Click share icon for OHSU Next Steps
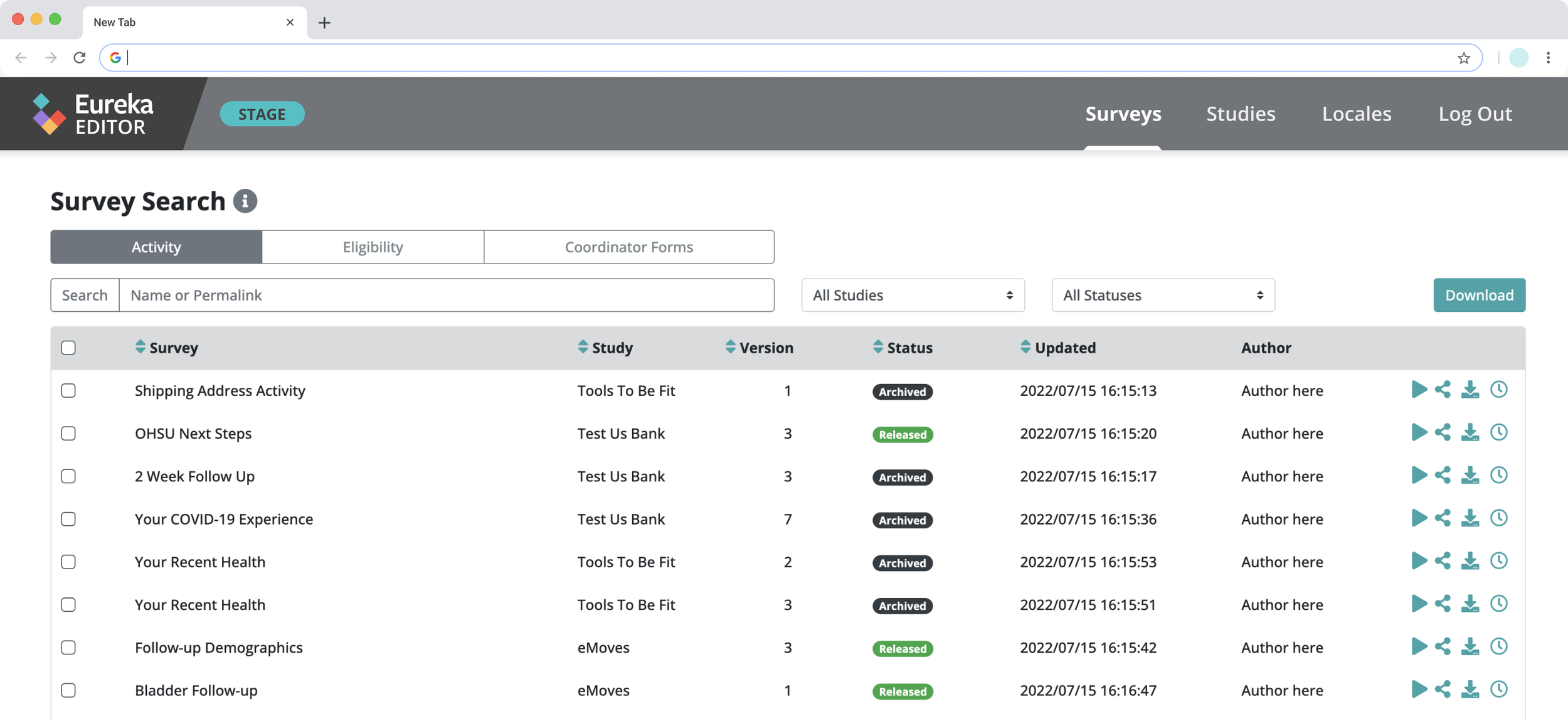This screenshot has height=721, width=1568. click(x=1443, y=432)
